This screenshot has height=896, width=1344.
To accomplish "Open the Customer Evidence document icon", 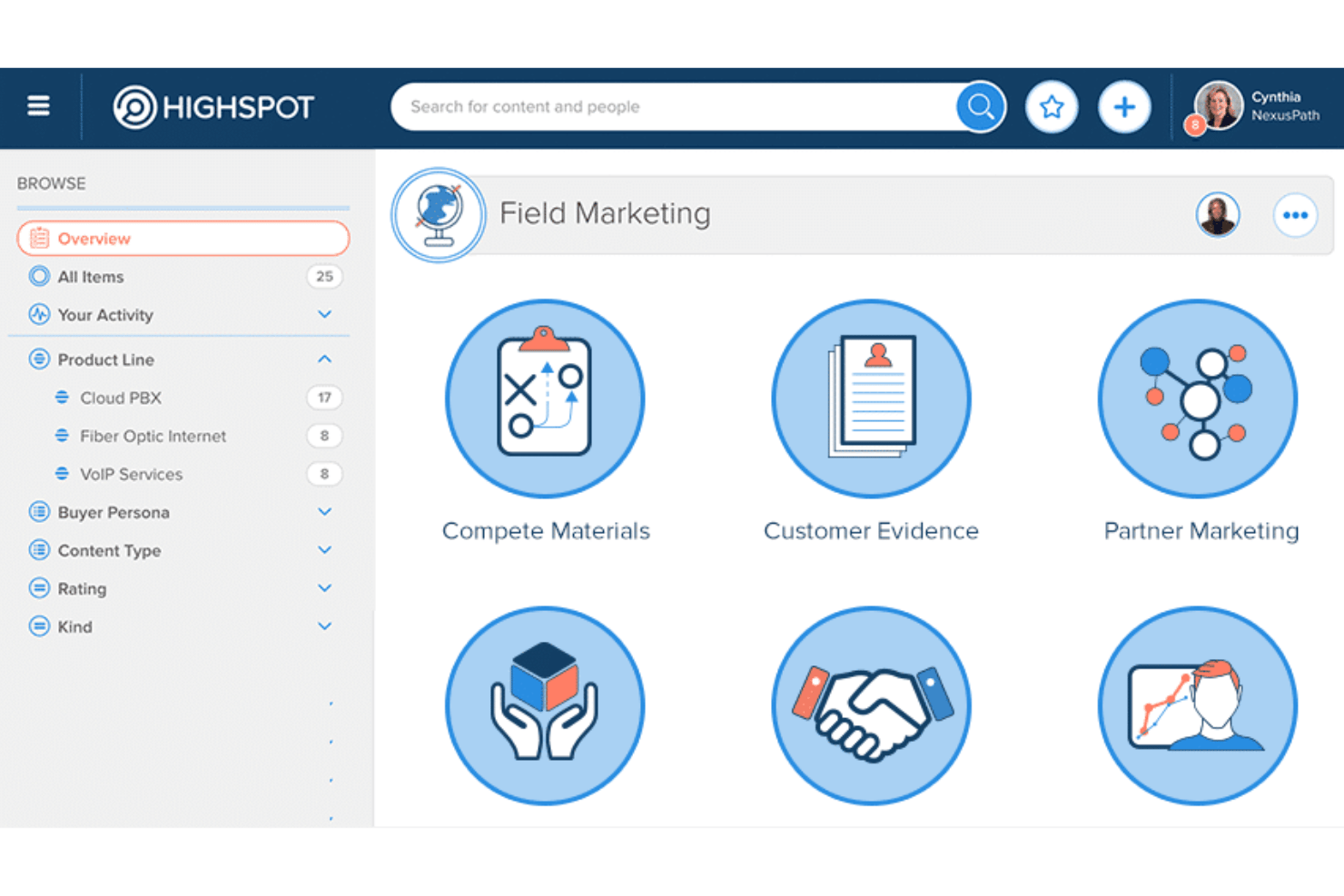I will click(x=871, y=399).
